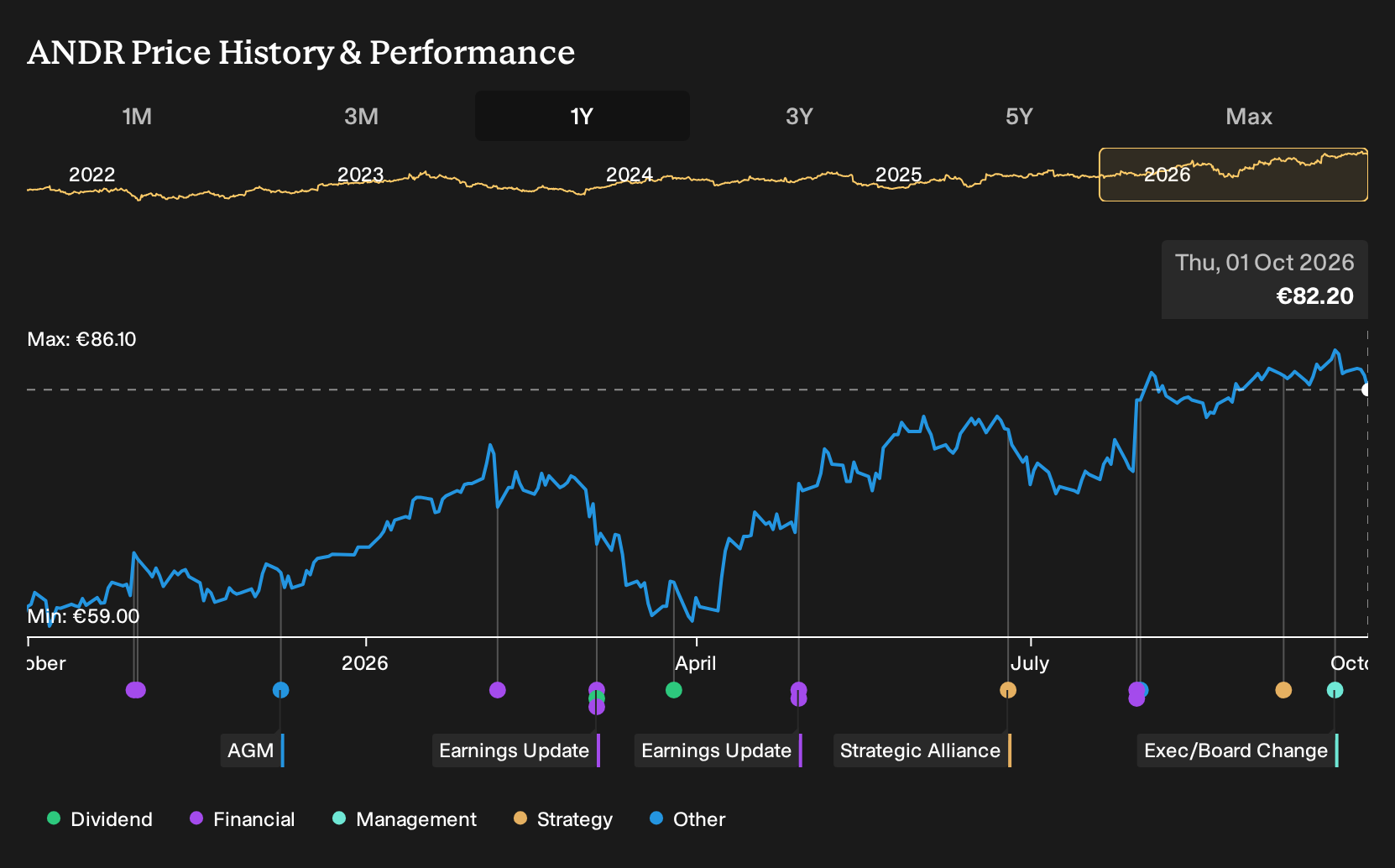Toggle the Financial events legend item
This screenshot has height=868, width=1395.
pyautogui.click(x=243, y=818)
